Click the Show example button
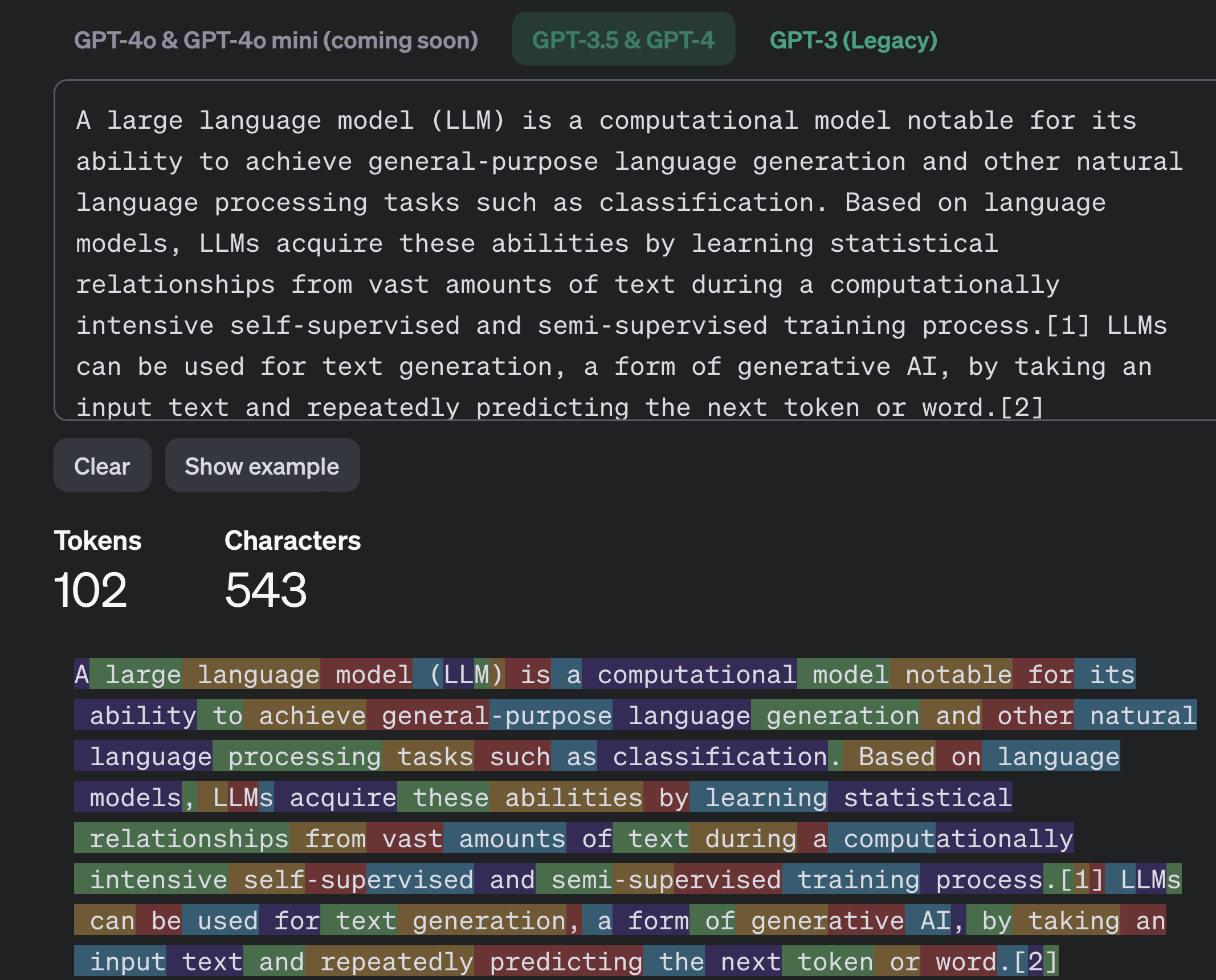Viewport: 1216px width, 980px height. [262, 466]
